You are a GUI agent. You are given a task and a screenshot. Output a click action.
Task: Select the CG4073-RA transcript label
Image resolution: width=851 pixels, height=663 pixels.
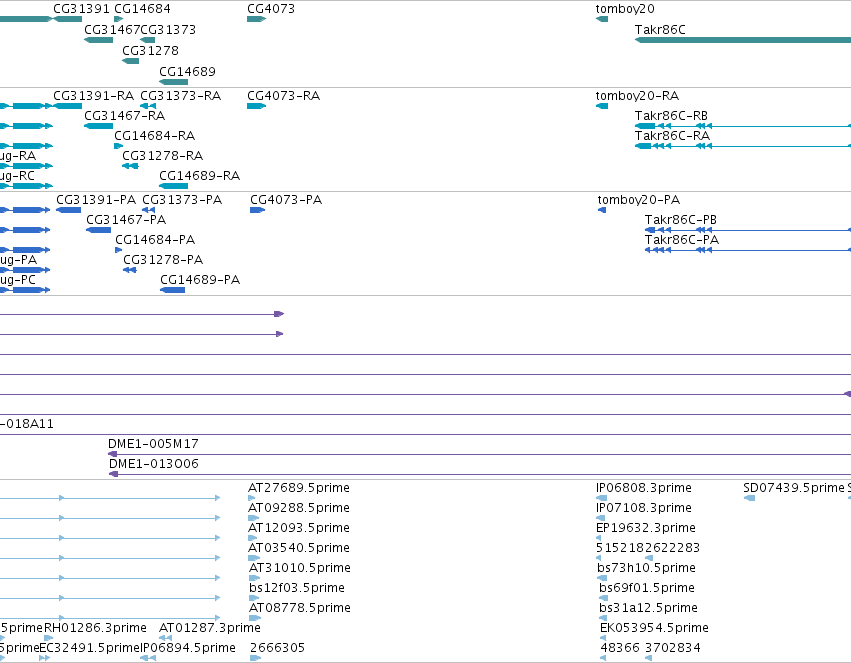tap(283, 95)
